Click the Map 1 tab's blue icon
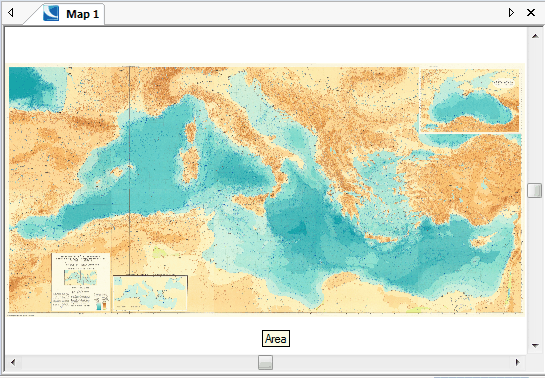The image size is (545, 378). pos(51,14)
